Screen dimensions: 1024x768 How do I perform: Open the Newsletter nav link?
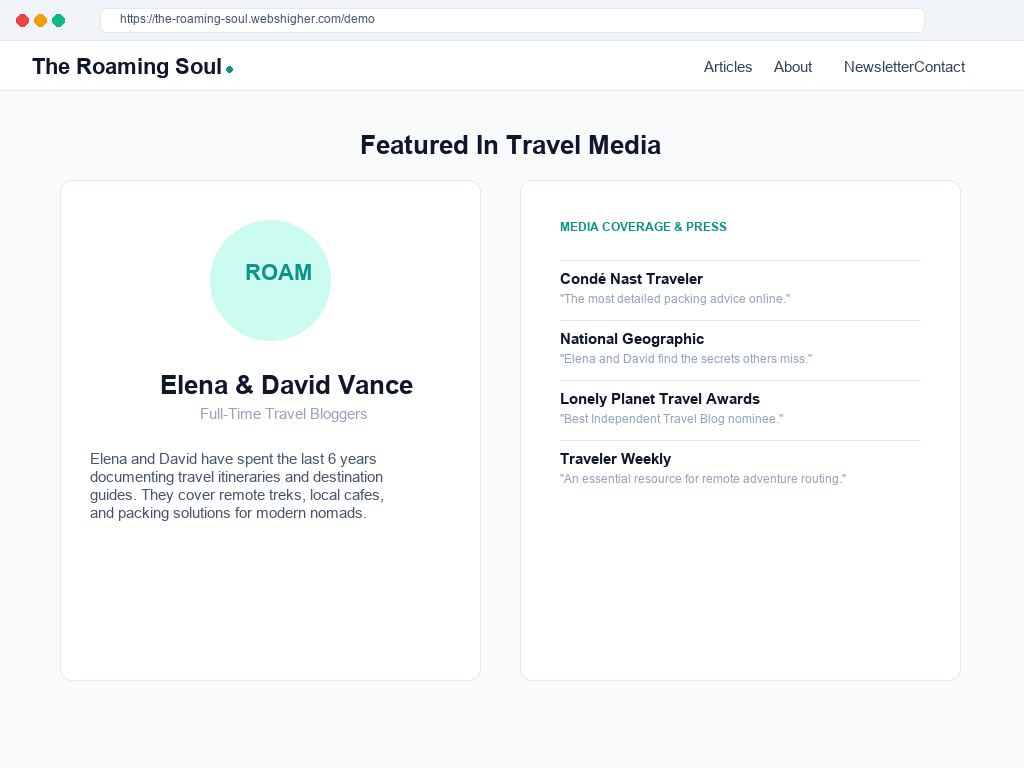pyautogui.click(x=878, y=67)
